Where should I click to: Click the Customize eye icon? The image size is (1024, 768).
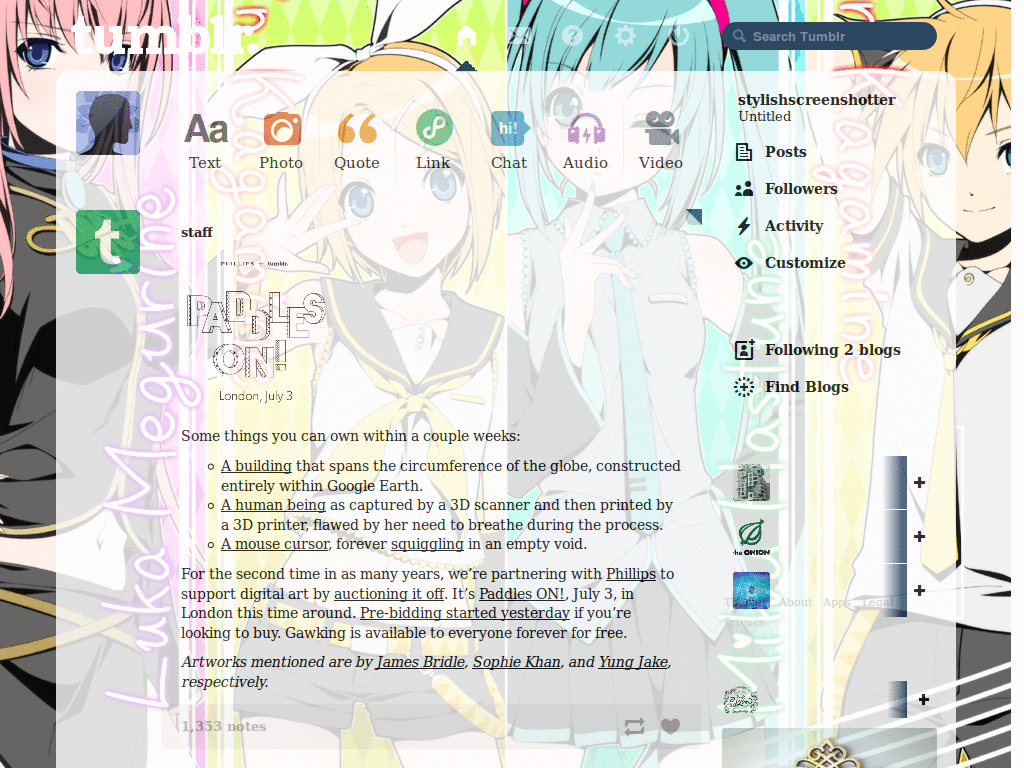744,263
